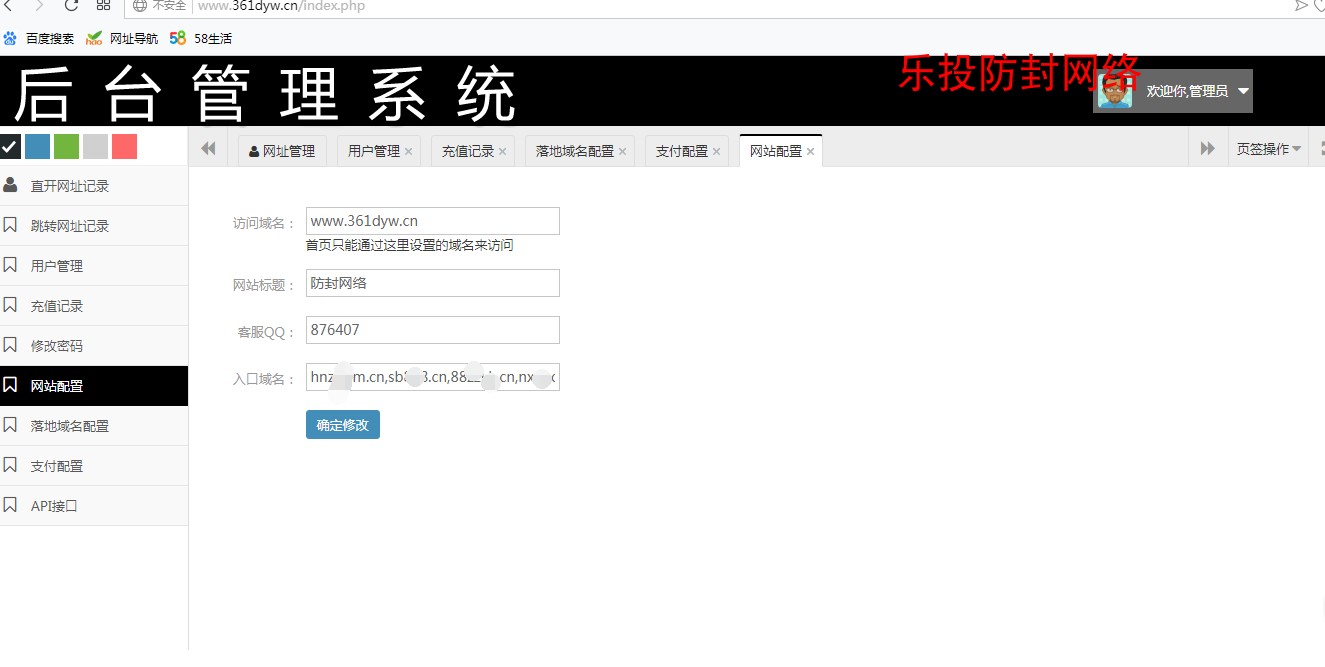
Task: Close the 用户管理 tab
Action: pyautogui.click(x=408, y=152)
